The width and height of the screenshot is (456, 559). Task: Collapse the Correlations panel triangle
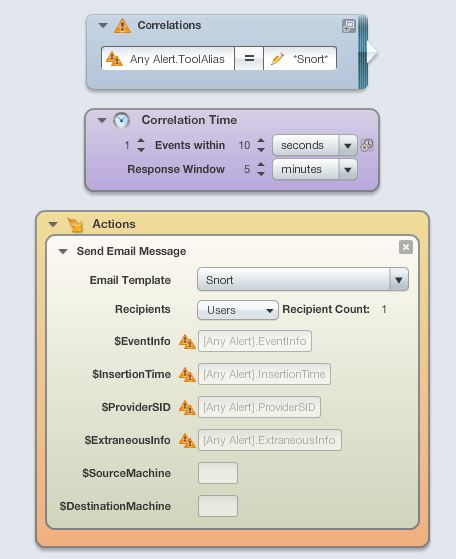tap(103, 25)
